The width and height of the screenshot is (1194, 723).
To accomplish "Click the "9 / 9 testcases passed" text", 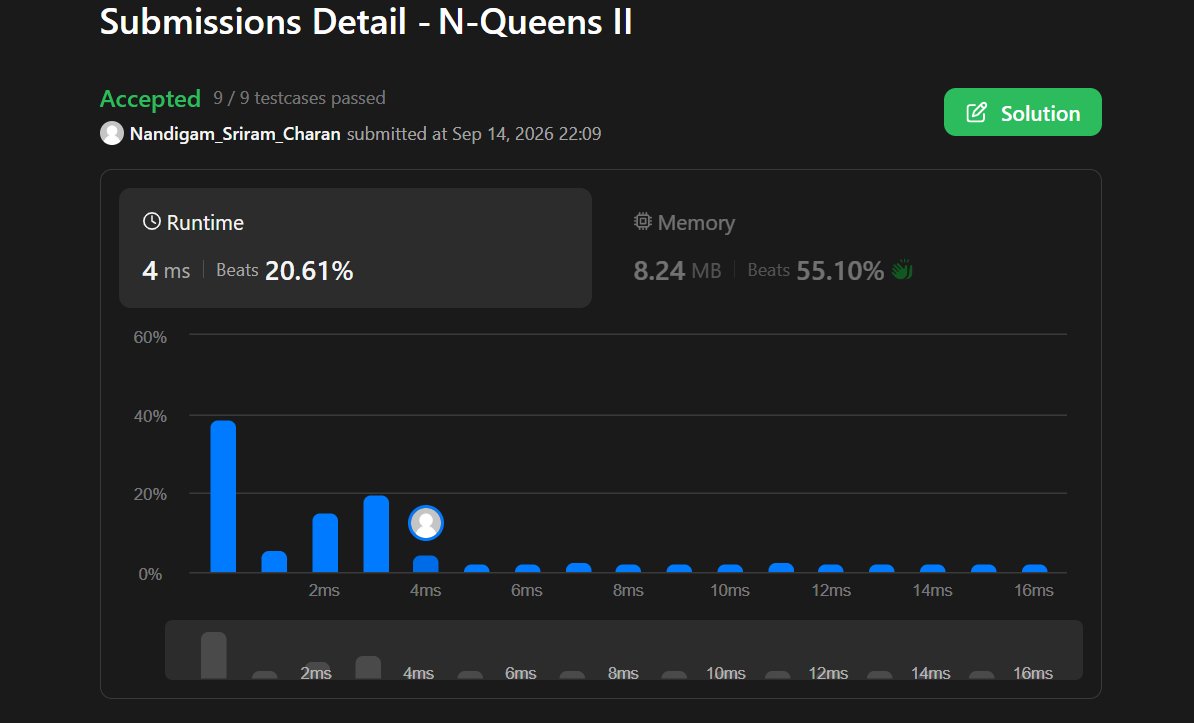I will click(299, 98).
